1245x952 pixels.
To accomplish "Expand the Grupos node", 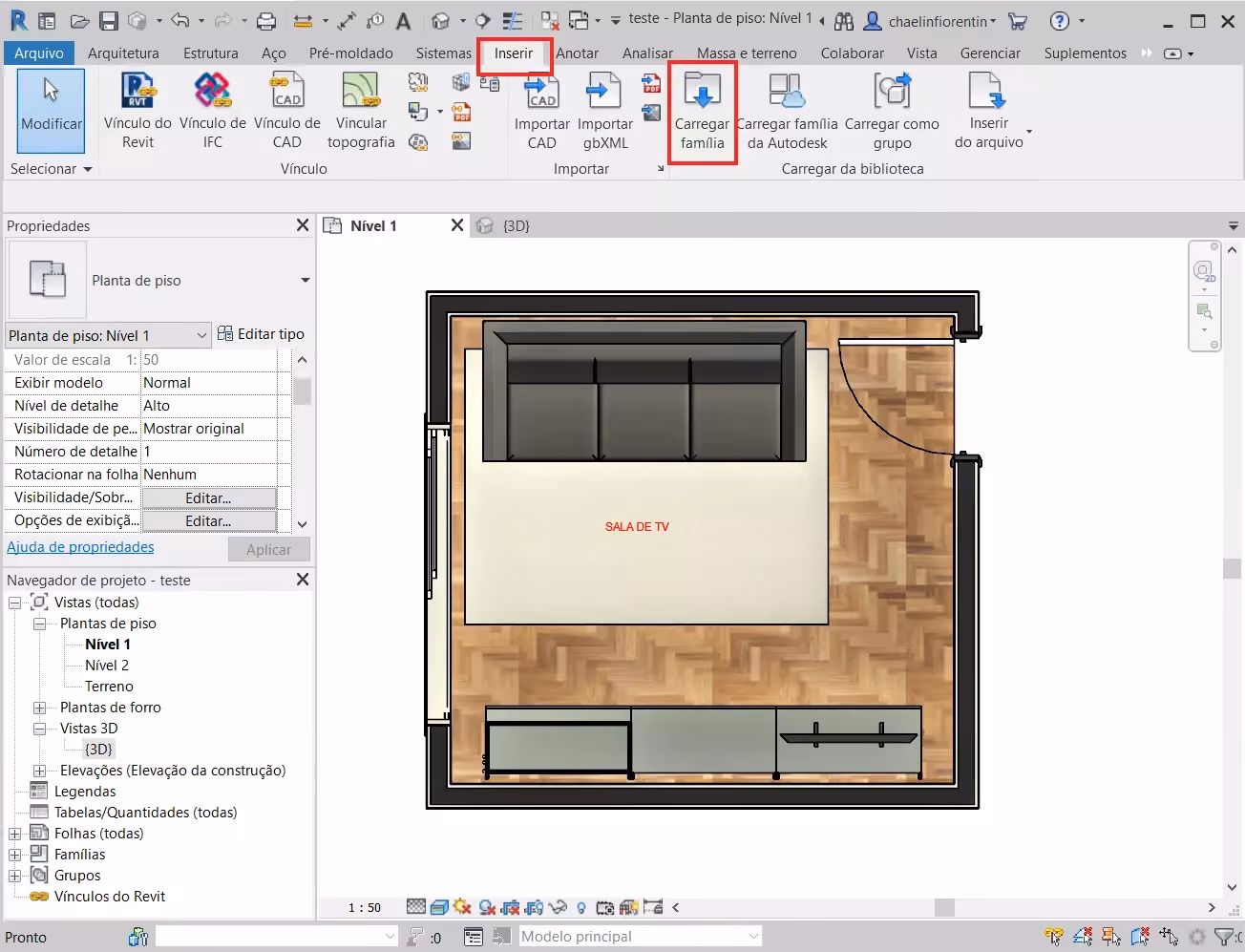I will [x=15, y=876].
